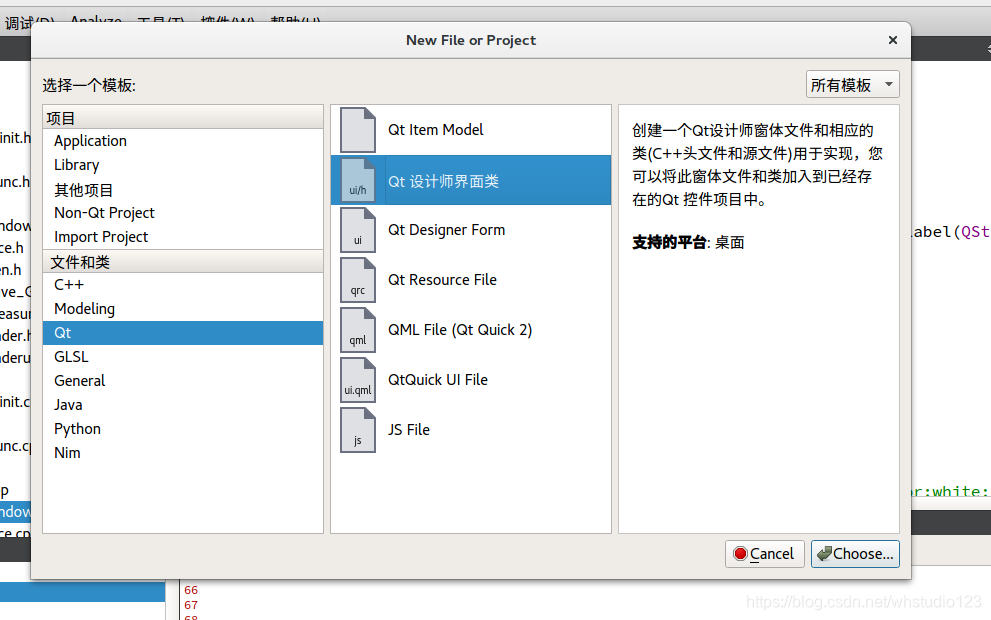
Task: Click the qrc resource file icon
Action: click(358, 280)
